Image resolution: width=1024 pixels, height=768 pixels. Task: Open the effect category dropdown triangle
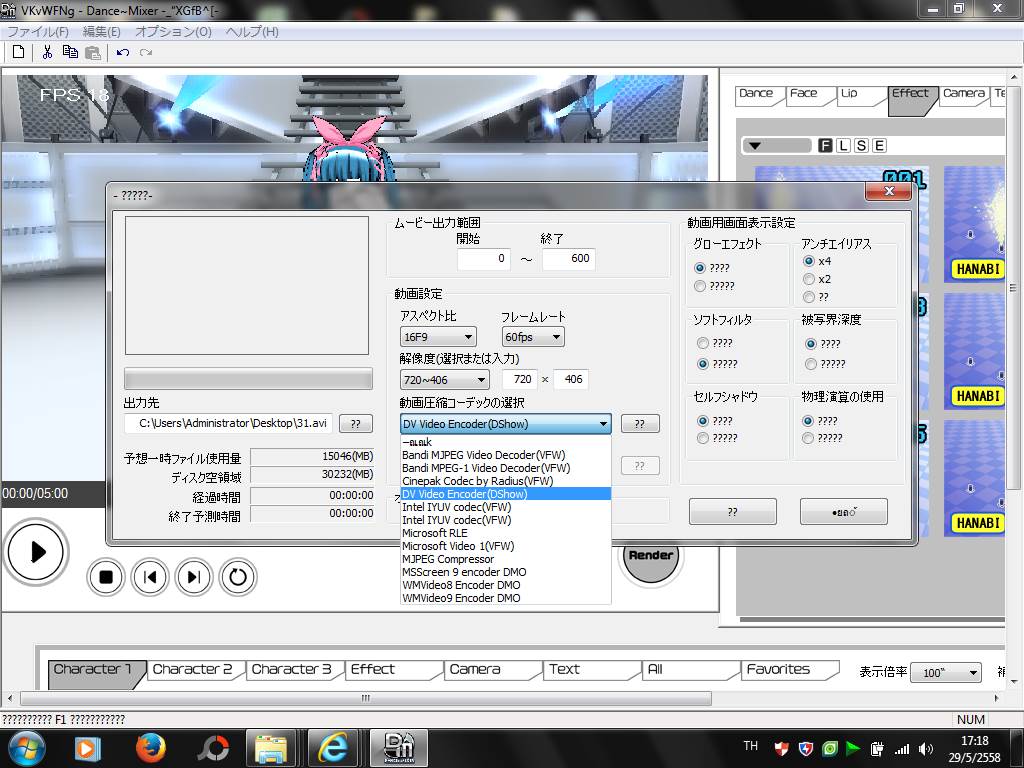click(755, 146)
